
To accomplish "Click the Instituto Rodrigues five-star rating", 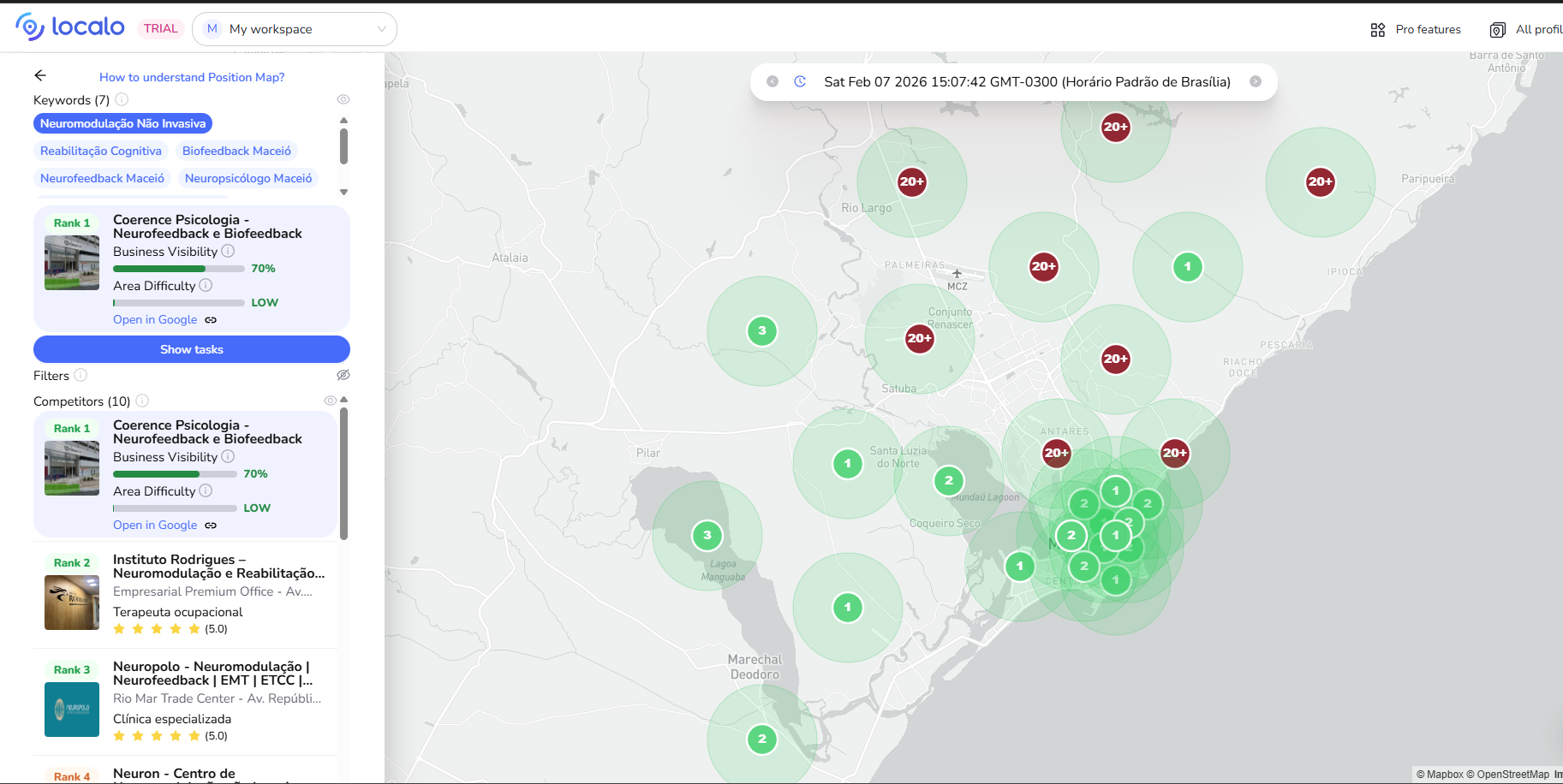I will click(x=157, y=629).
